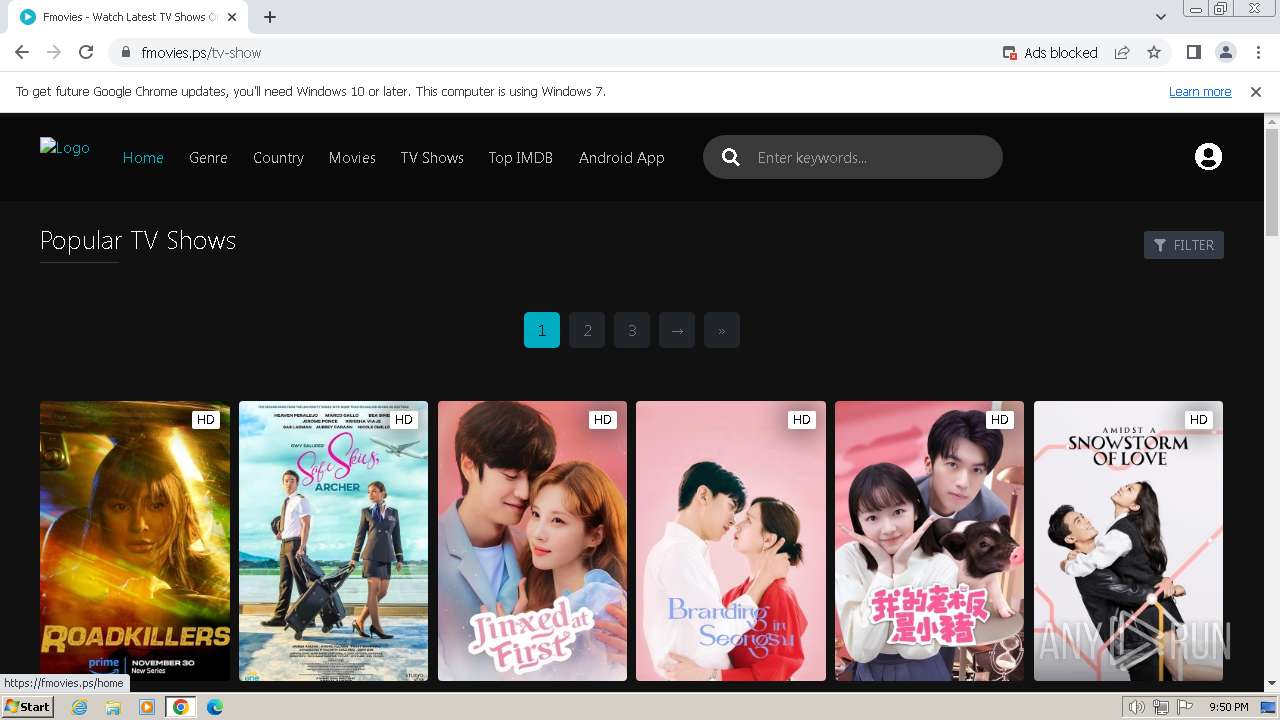Screen dimensions: 1280x720
Task: Open the Jinxed at First poster
Action: point(532,541)
